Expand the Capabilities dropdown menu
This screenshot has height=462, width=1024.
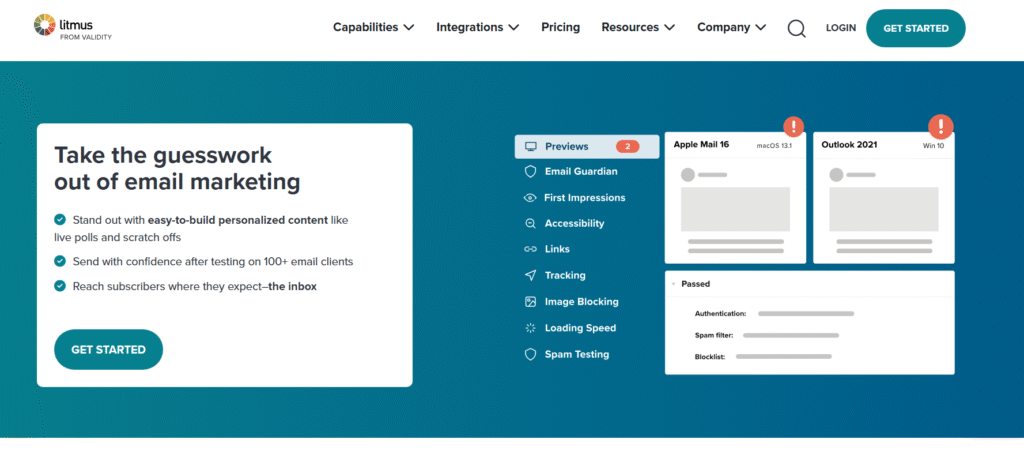374,27
